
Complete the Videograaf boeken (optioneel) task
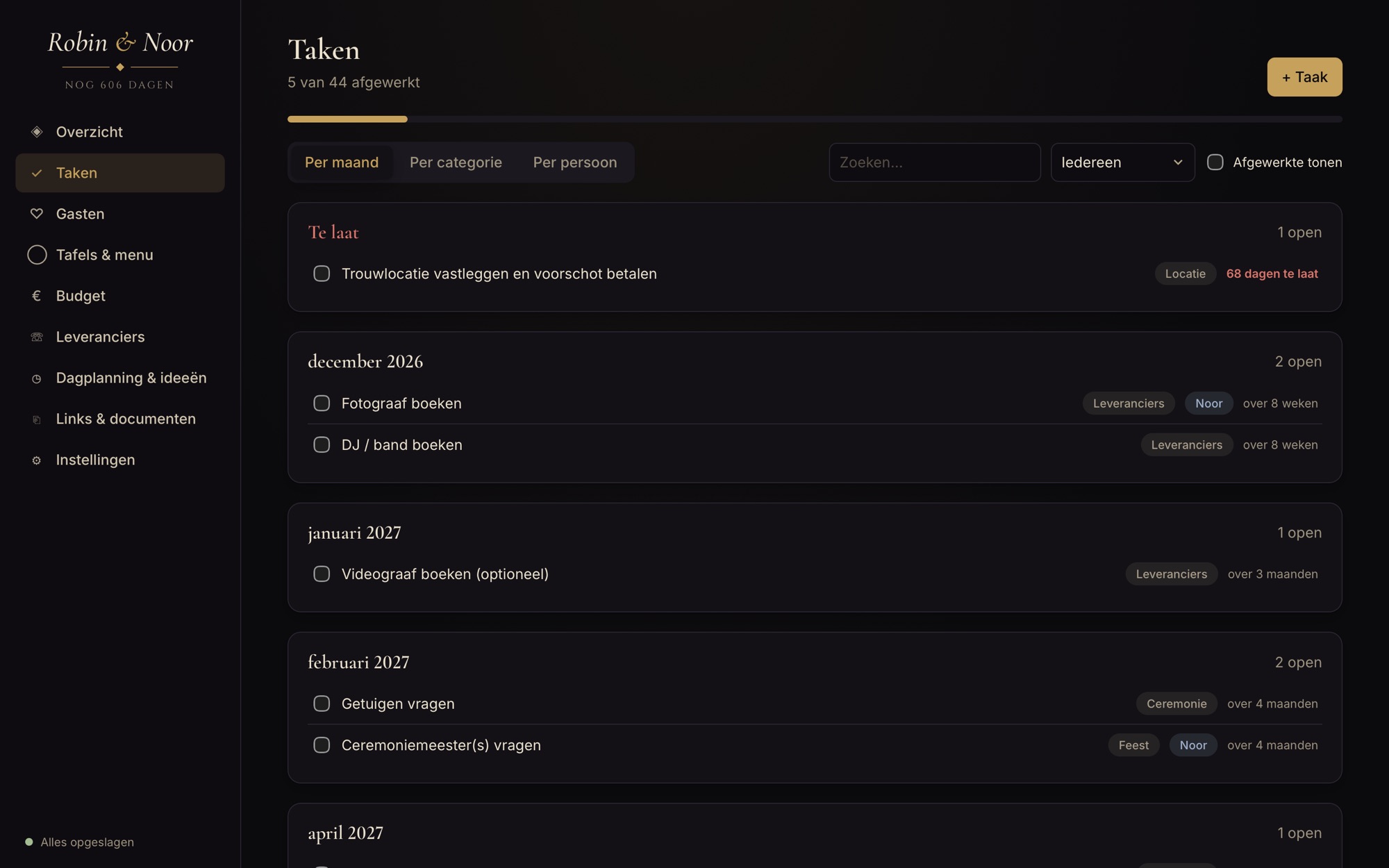tap(322, 574)
